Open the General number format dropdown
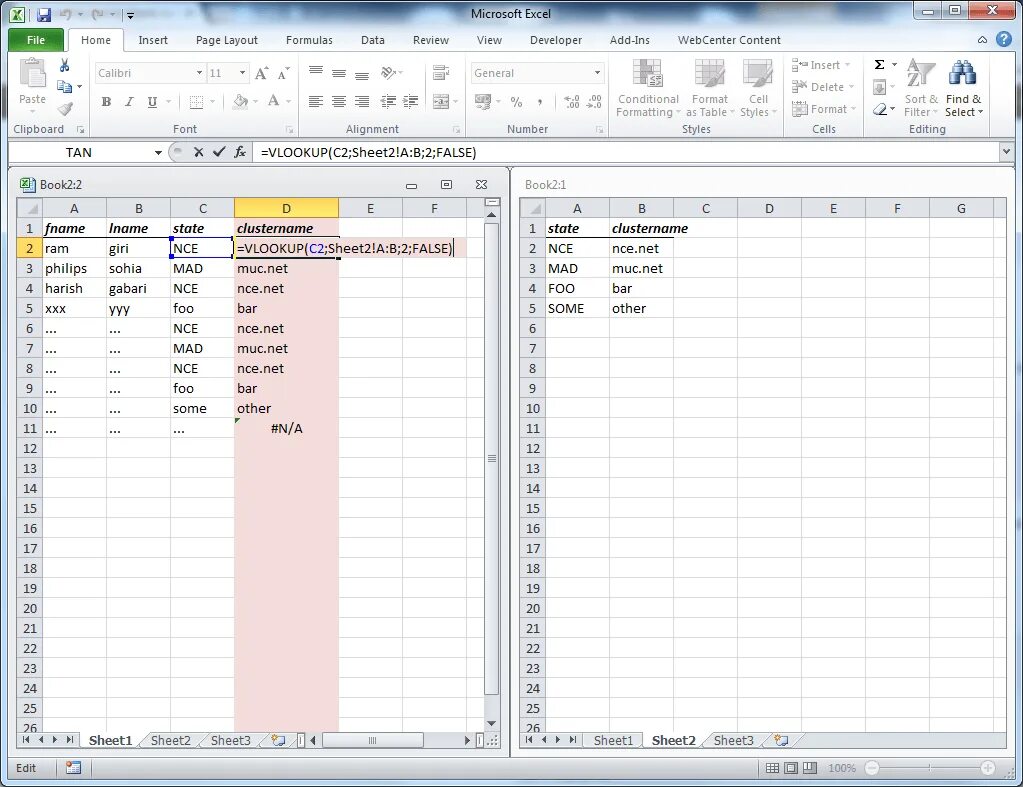Viewport: 1023px width, 787px height. click(x=598, y=73)
